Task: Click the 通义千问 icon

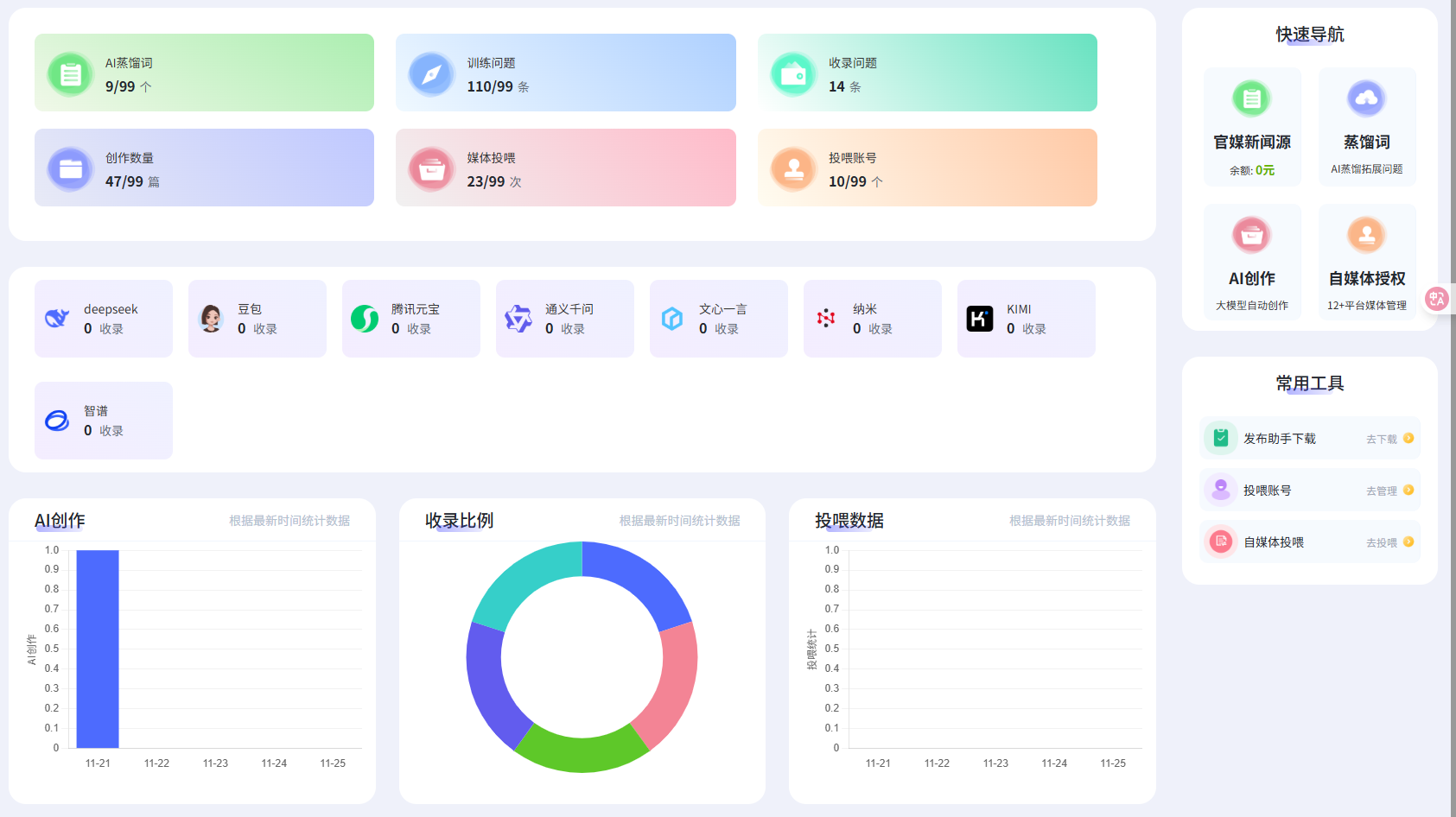Action: [518, 318]
